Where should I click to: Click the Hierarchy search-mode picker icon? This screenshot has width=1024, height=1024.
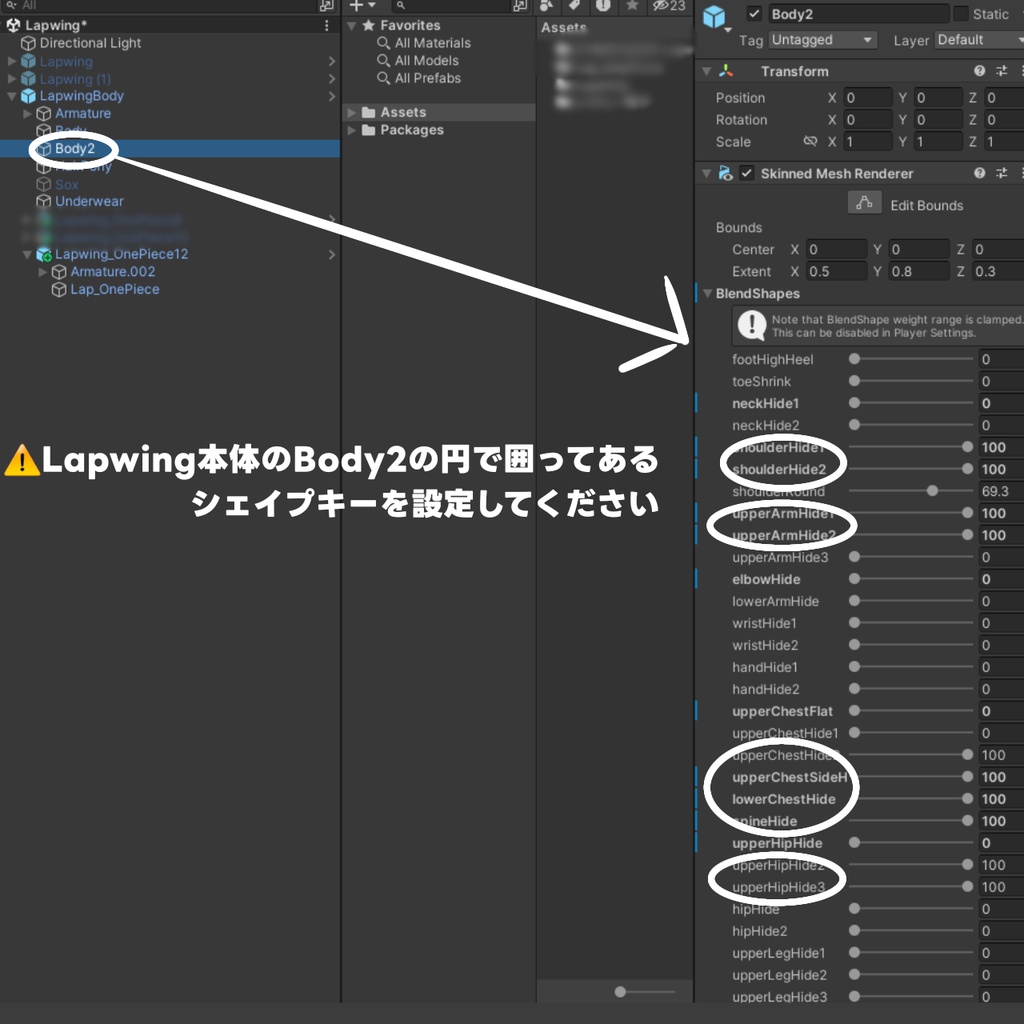327,6
